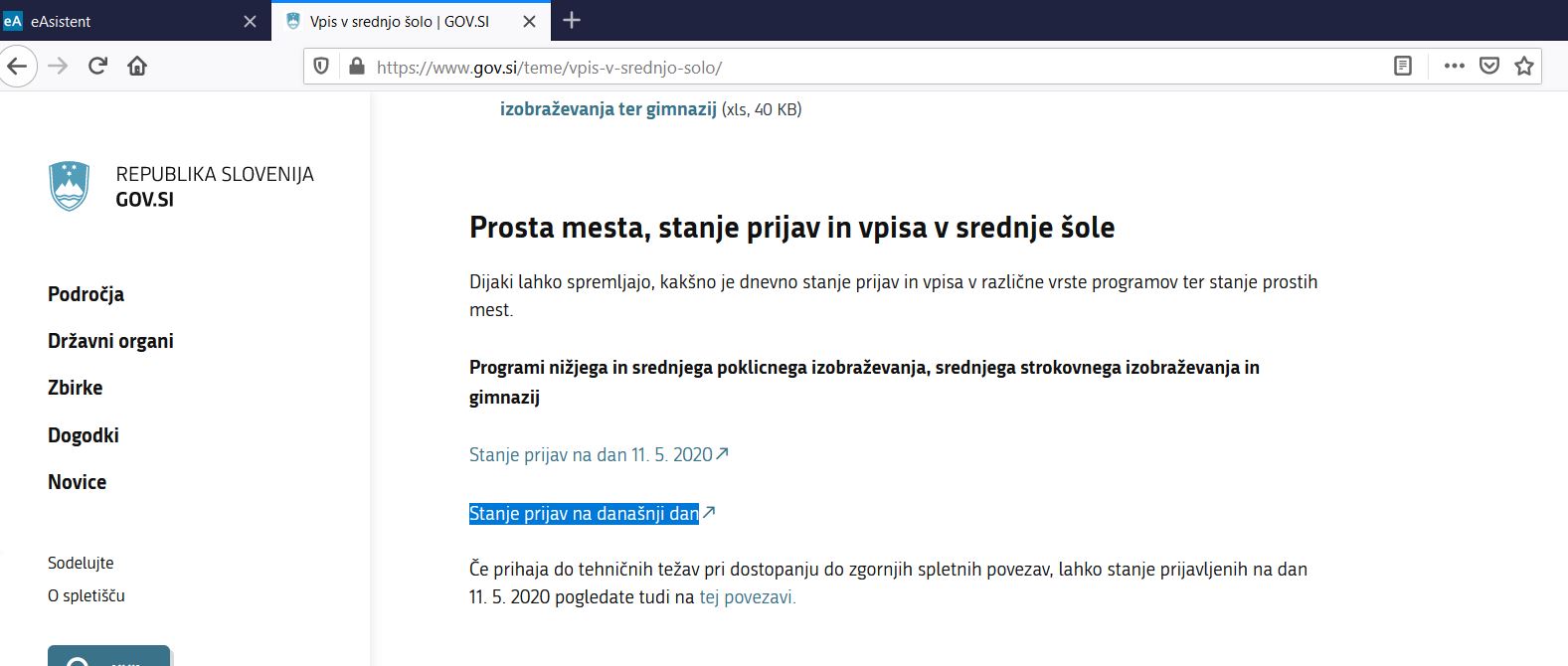
Task: Follow the 'tej povezavi' link
Action: tap(748, 597)
